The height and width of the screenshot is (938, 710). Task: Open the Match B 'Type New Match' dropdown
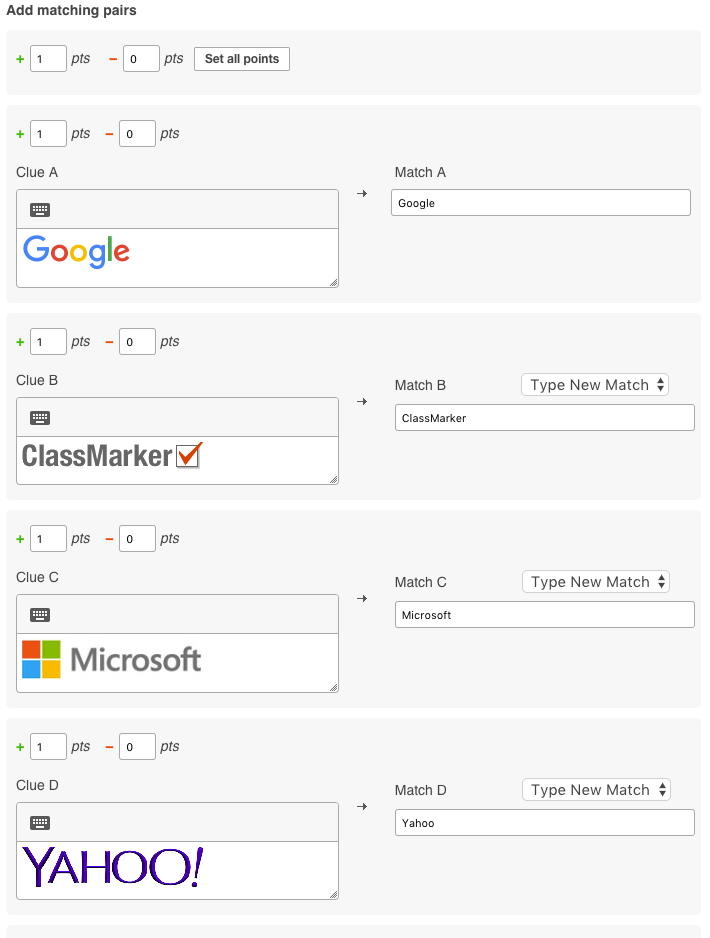(595, 385)
